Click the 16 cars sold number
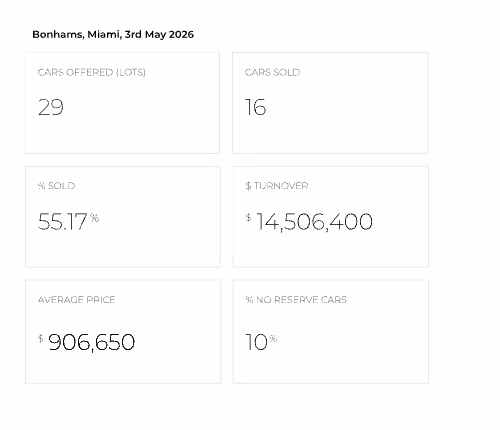This screenshot has height=430, width=500. tap(256, 107)
